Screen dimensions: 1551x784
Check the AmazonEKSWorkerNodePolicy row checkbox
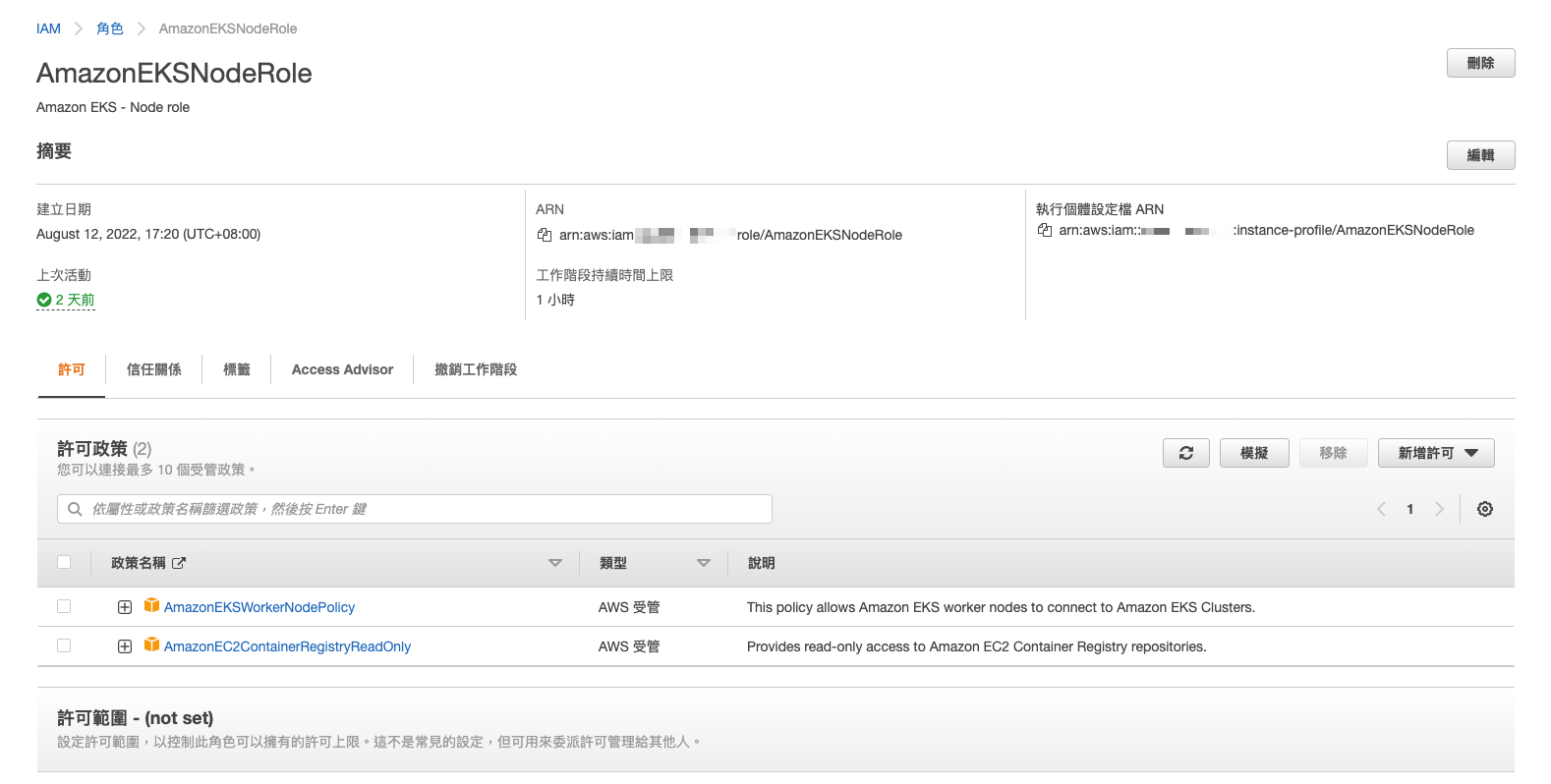[x=64, y=606]
